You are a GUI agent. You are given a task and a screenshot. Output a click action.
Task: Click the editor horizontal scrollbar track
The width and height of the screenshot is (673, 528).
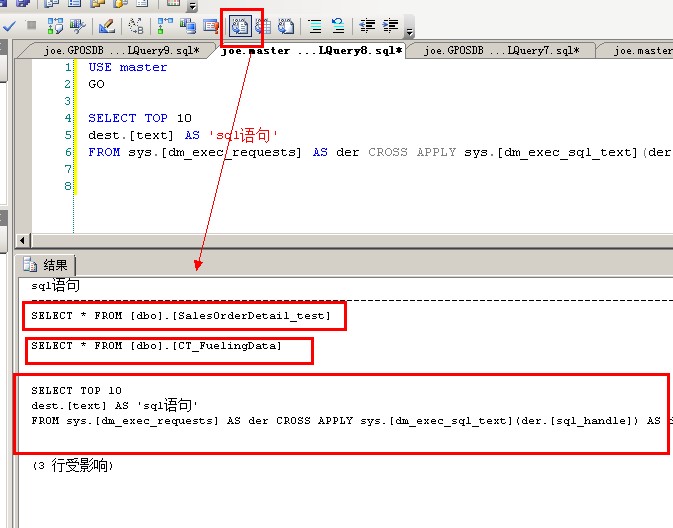[x=352, y=240]
